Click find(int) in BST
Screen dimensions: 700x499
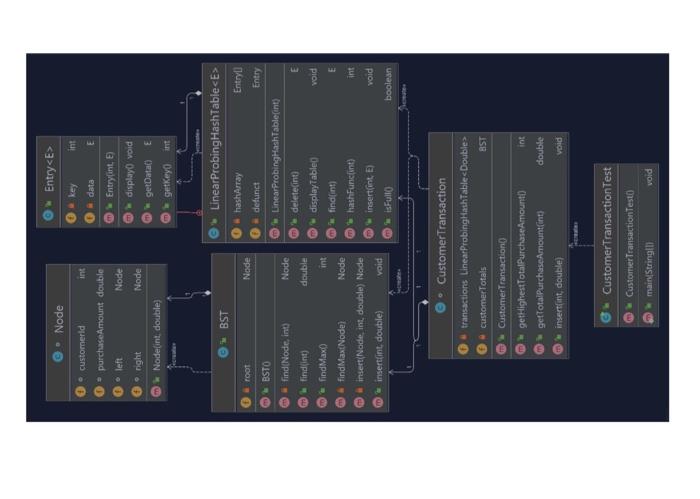coord(303,366)
